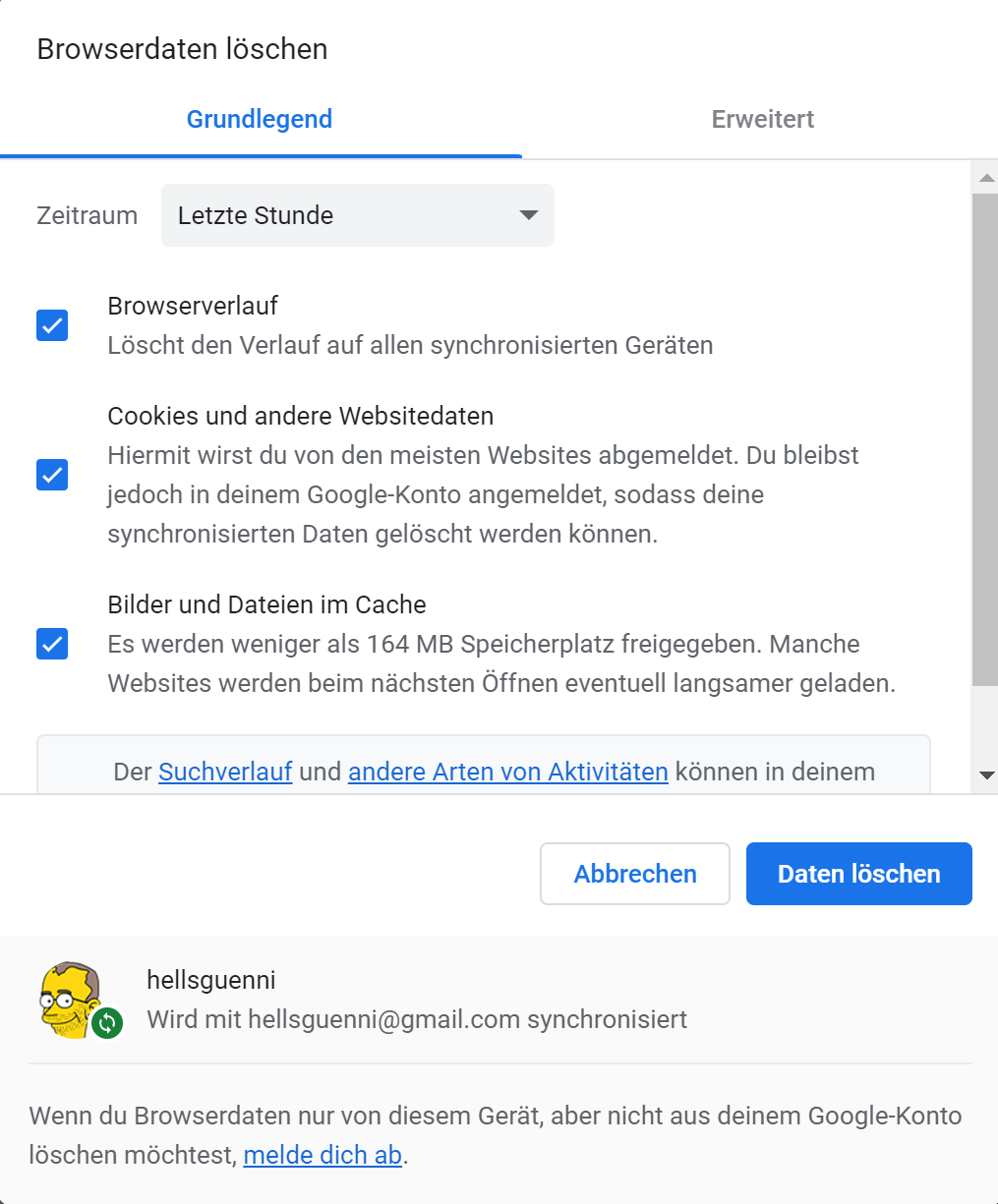998x1204 pixels.
Task: Click the scrollbar up arrow
Action: pyautogui.click(x=986, y=178)
